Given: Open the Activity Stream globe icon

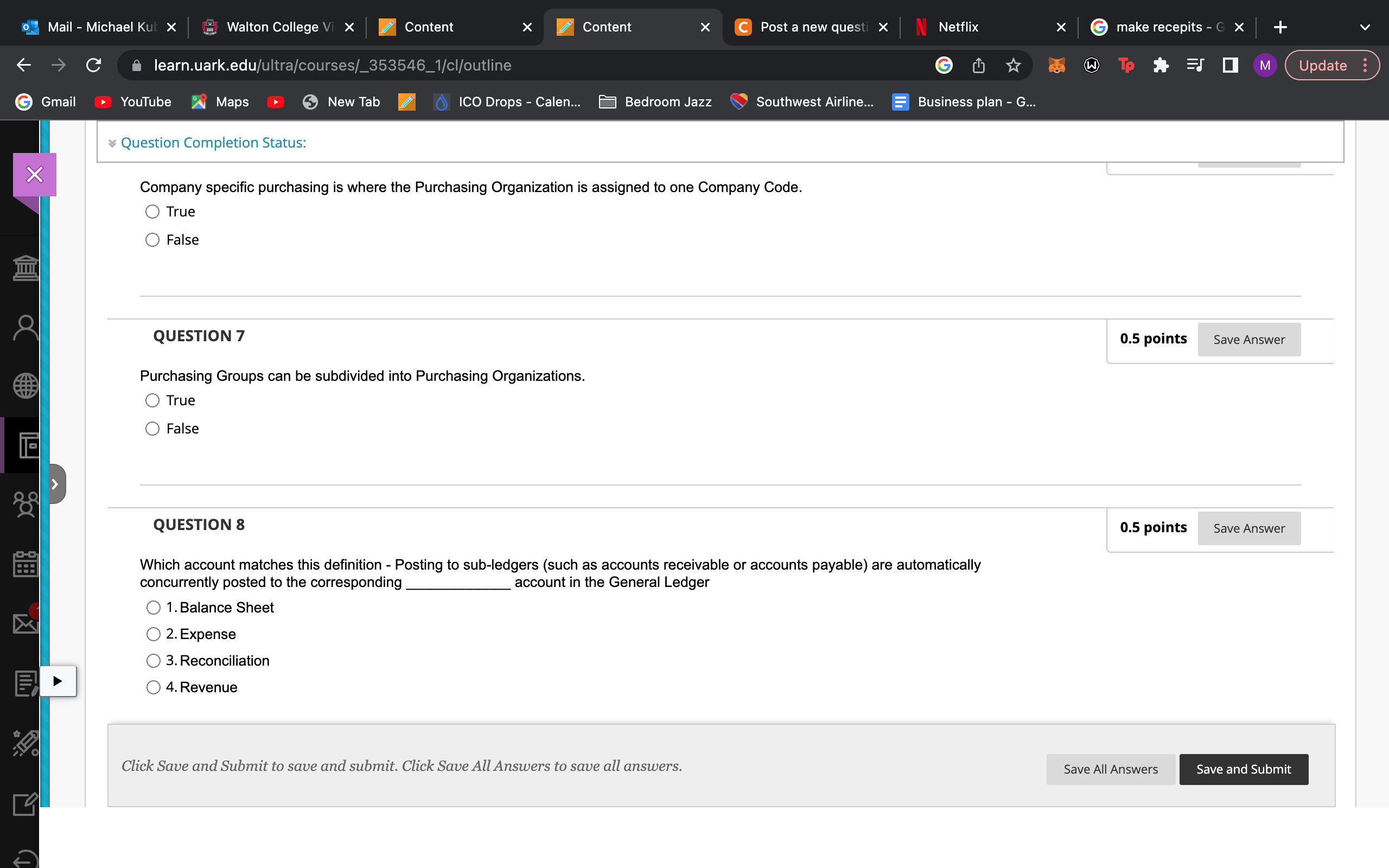Looking at the screenshot, I should click(26, 386).
